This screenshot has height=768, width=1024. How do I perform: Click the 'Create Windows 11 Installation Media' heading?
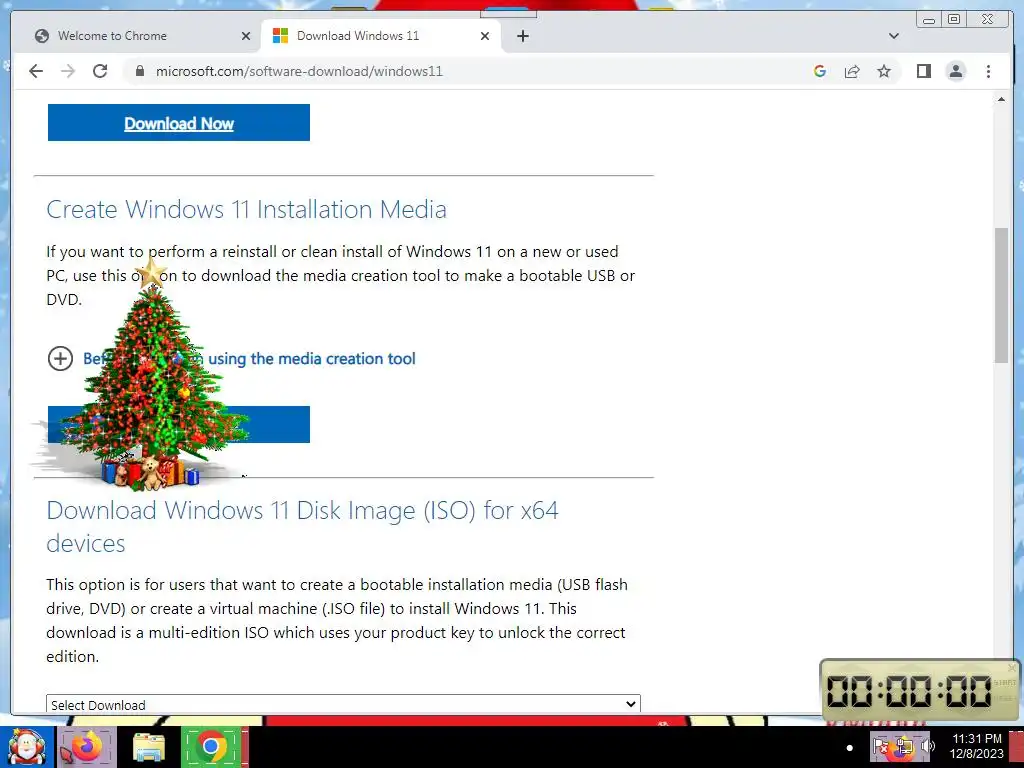pos(246,209)
